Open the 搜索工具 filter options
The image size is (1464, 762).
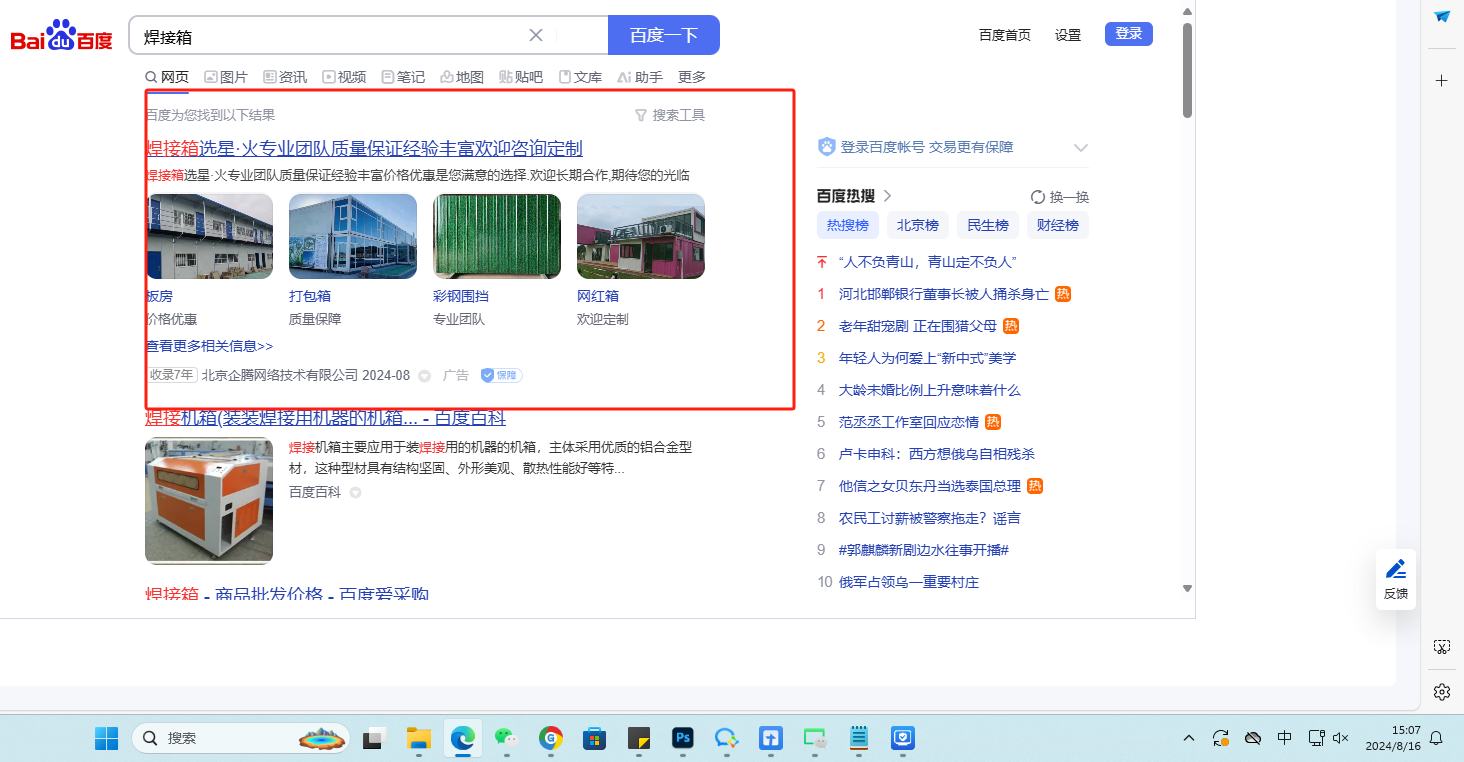pos(670,115)
